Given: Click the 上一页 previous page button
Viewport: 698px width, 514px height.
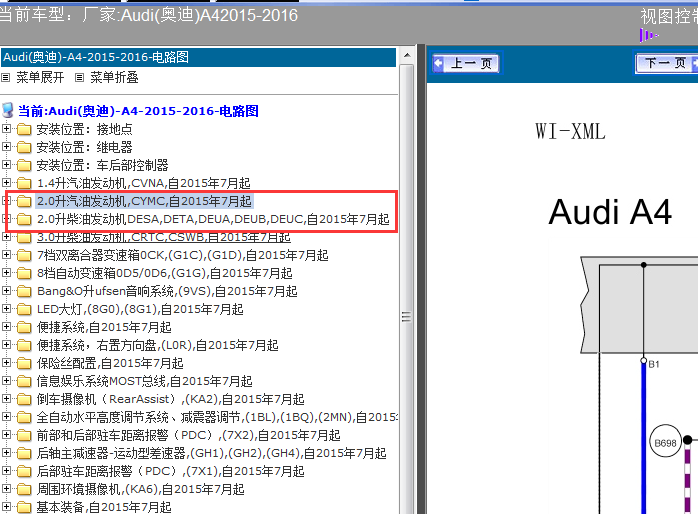Looking at the screenshot, I should pyautogui.click(x=465, y=63).
